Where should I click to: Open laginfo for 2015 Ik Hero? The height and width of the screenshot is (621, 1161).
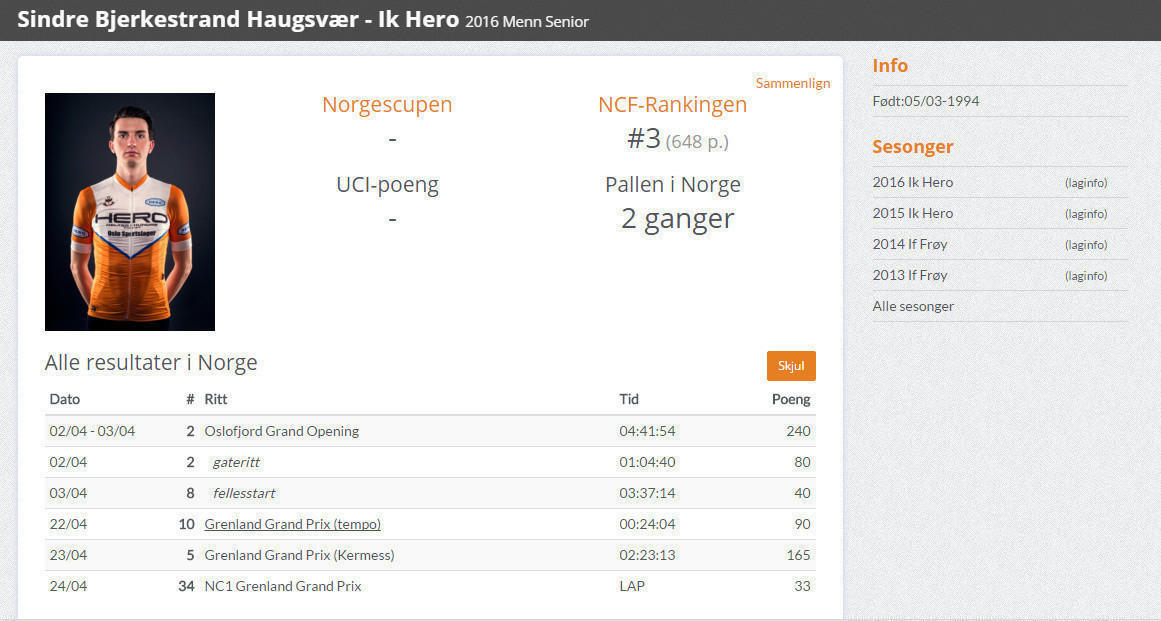click(x=1085, y=214)
